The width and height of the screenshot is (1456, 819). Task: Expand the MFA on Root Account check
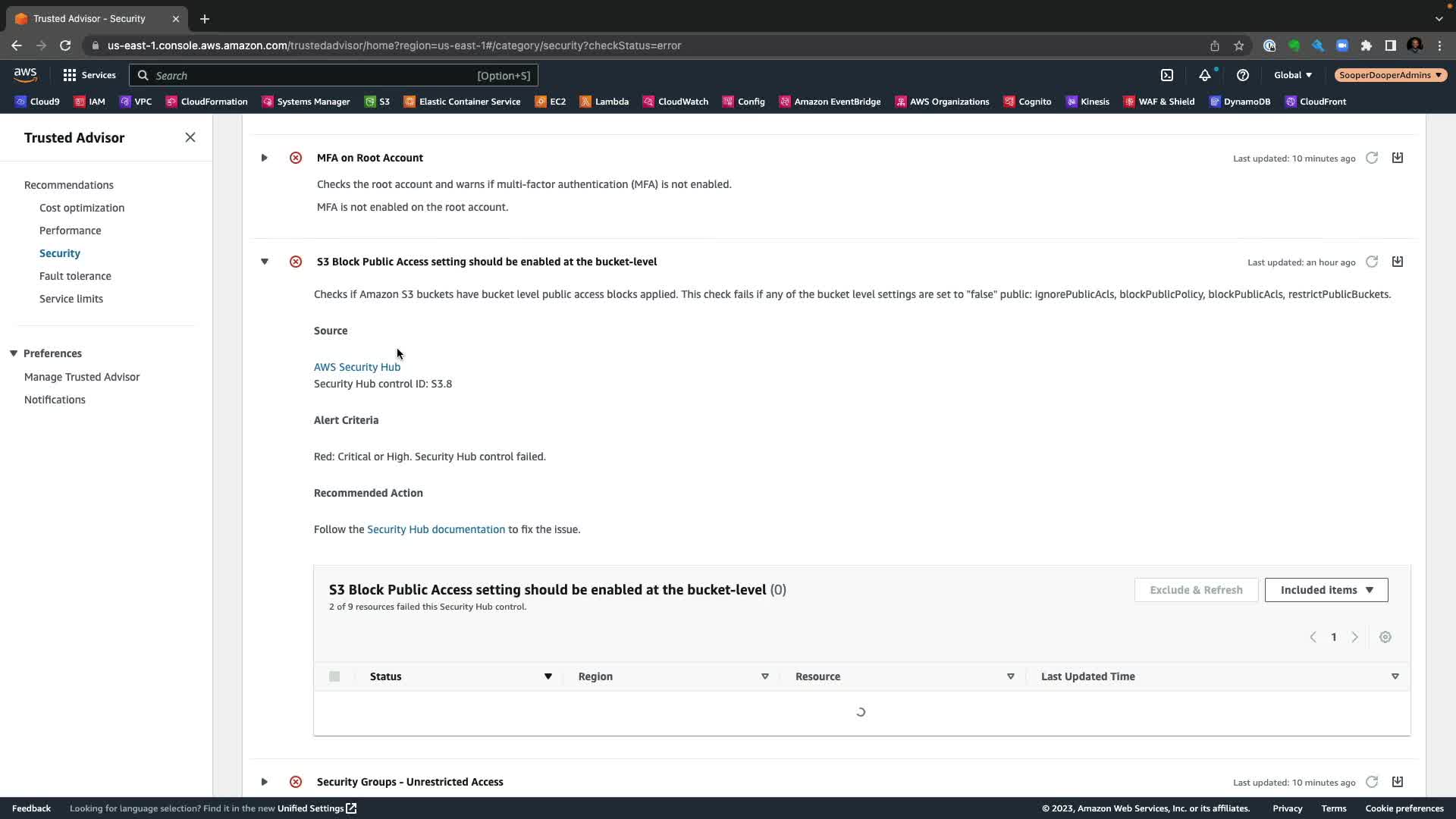pos(265,158)
